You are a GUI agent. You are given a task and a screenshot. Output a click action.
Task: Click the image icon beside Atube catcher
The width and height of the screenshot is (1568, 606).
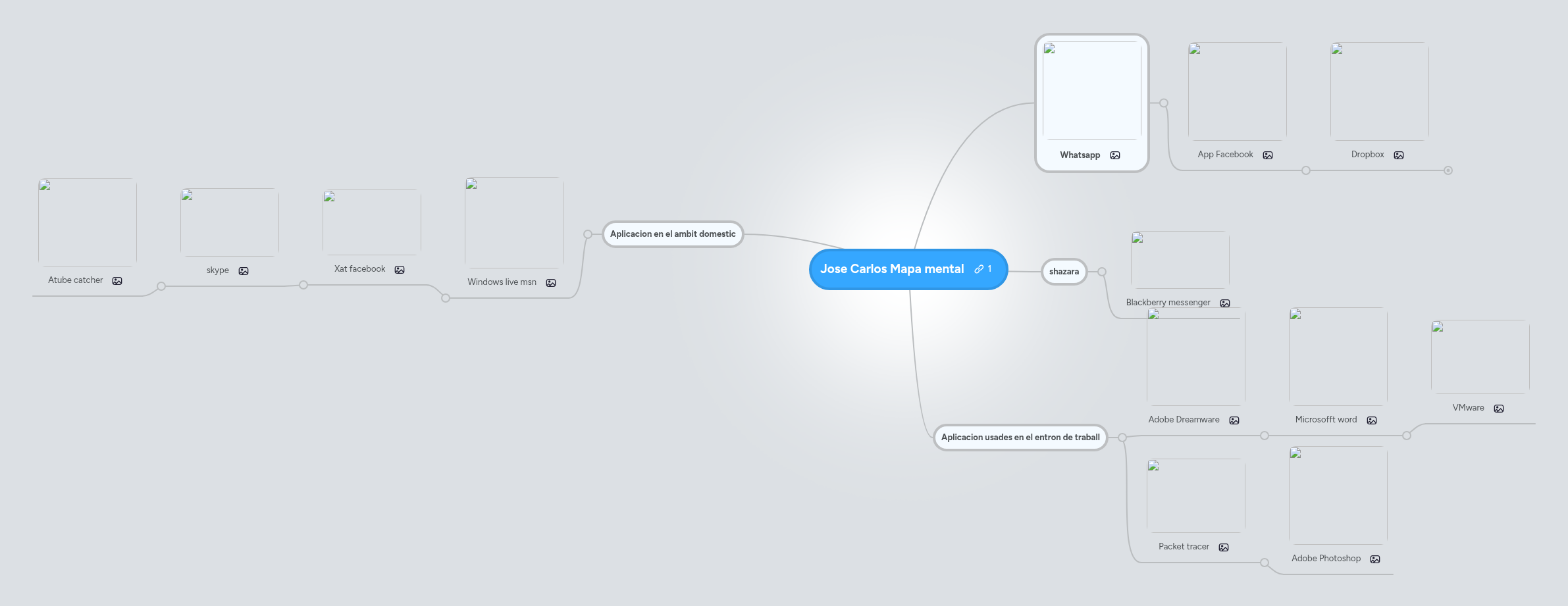[x=117, y=281]
